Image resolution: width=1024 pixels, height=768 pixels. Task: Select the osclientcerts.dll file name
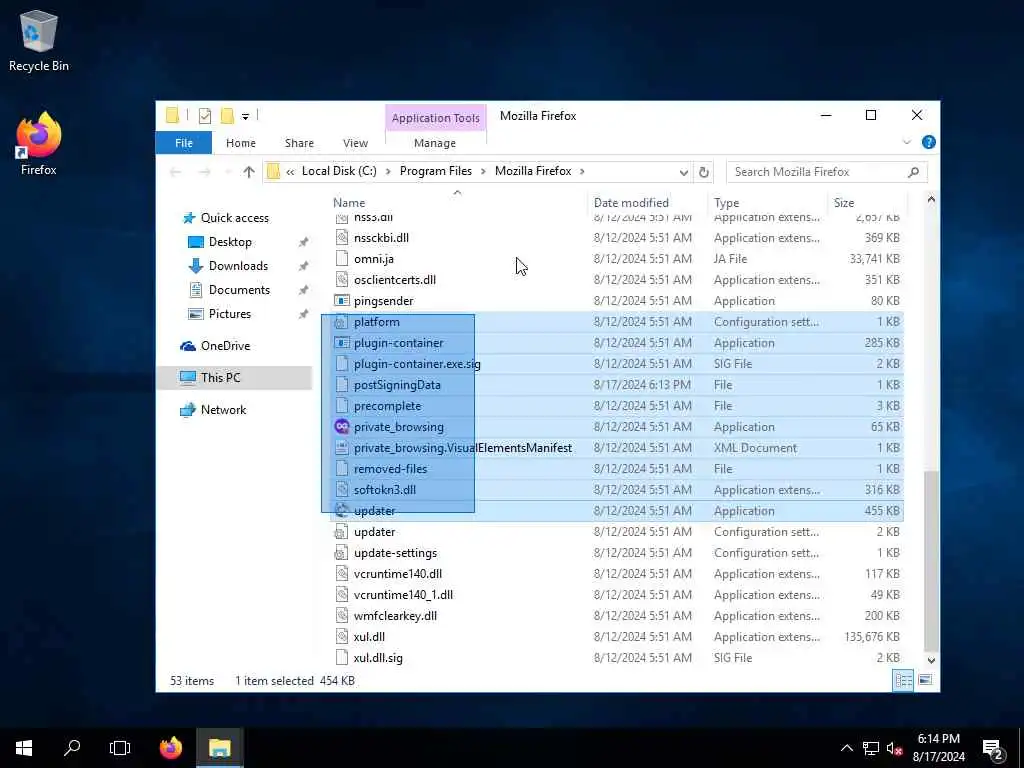(394, 280)
